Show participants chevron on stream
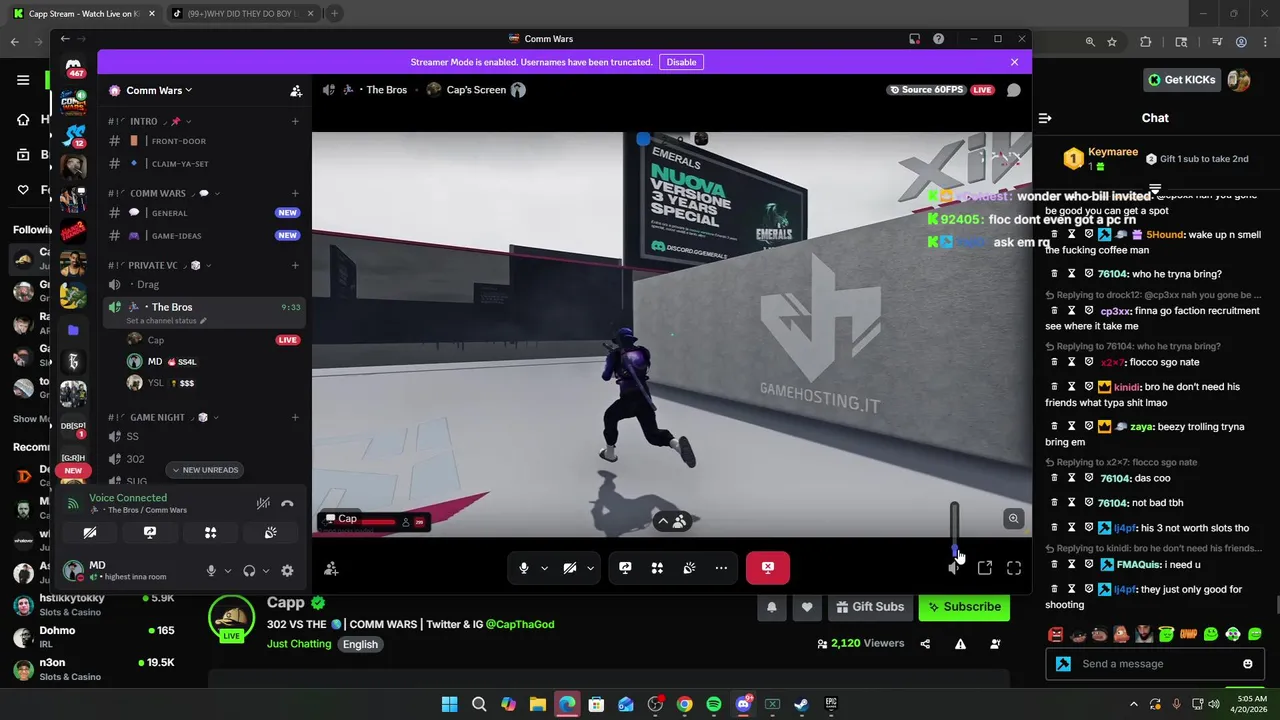This screenshot has width=1280, height=720. 671,521
